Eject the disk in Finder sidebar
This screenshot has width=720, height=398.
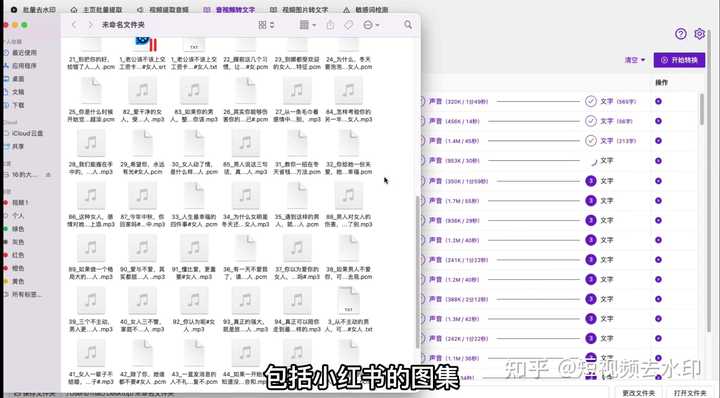[x=48, y=175]
